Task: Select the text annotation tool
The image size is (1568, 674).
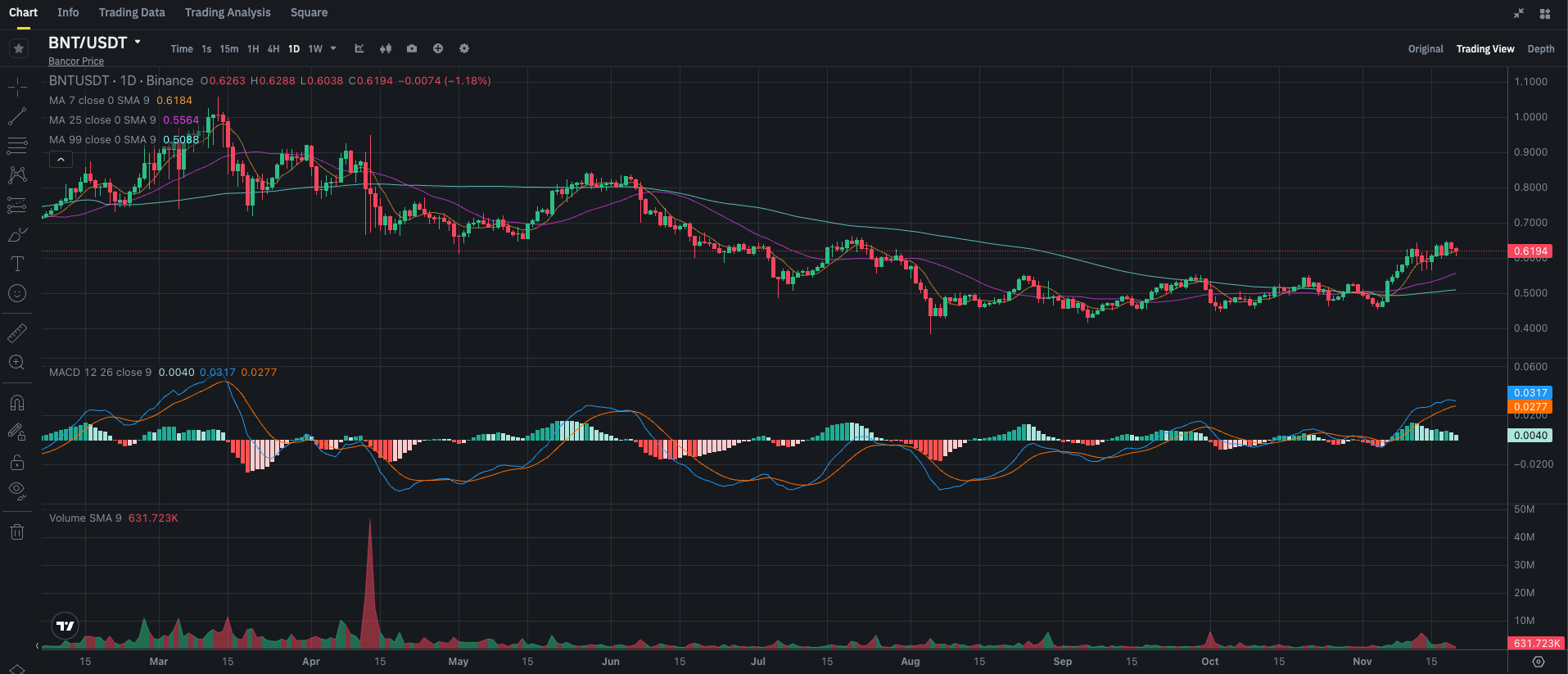Action: 17,264
